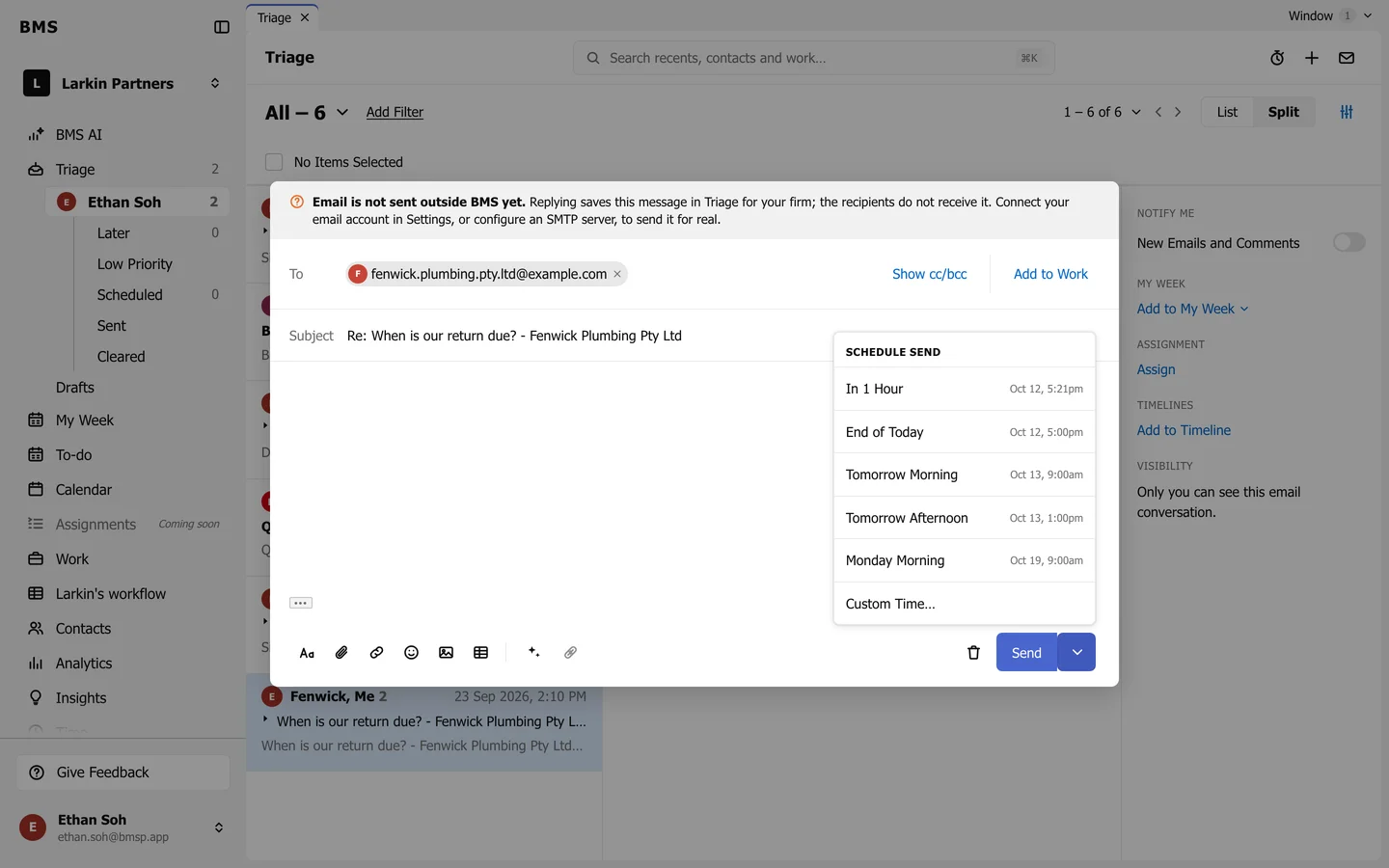Select Monday Morning schedule option
The height and width of the screenshot is (868, 1389).
[965, 561]
